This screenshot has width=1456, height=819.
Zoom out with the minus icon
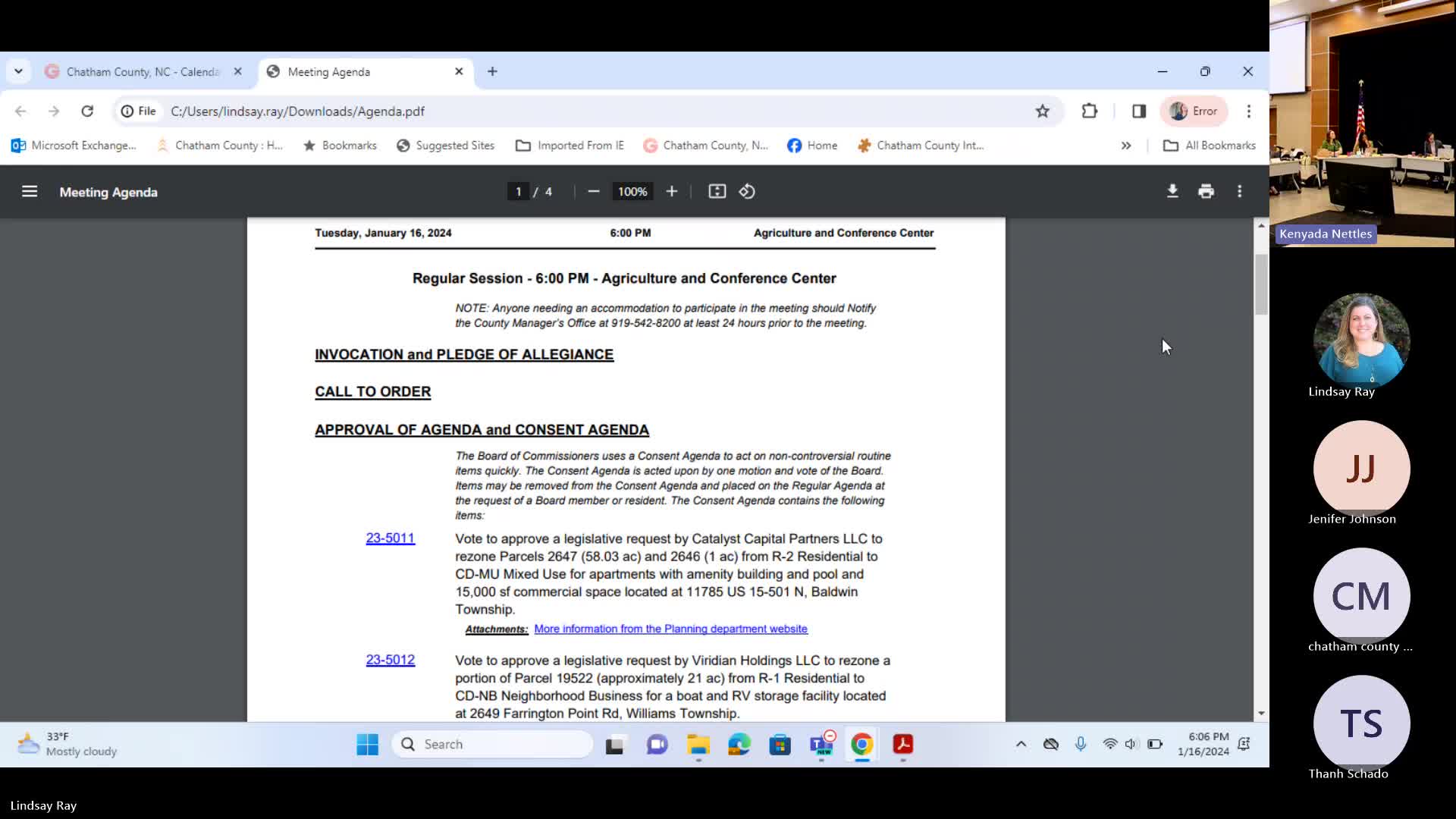click(x=594, y=192)
